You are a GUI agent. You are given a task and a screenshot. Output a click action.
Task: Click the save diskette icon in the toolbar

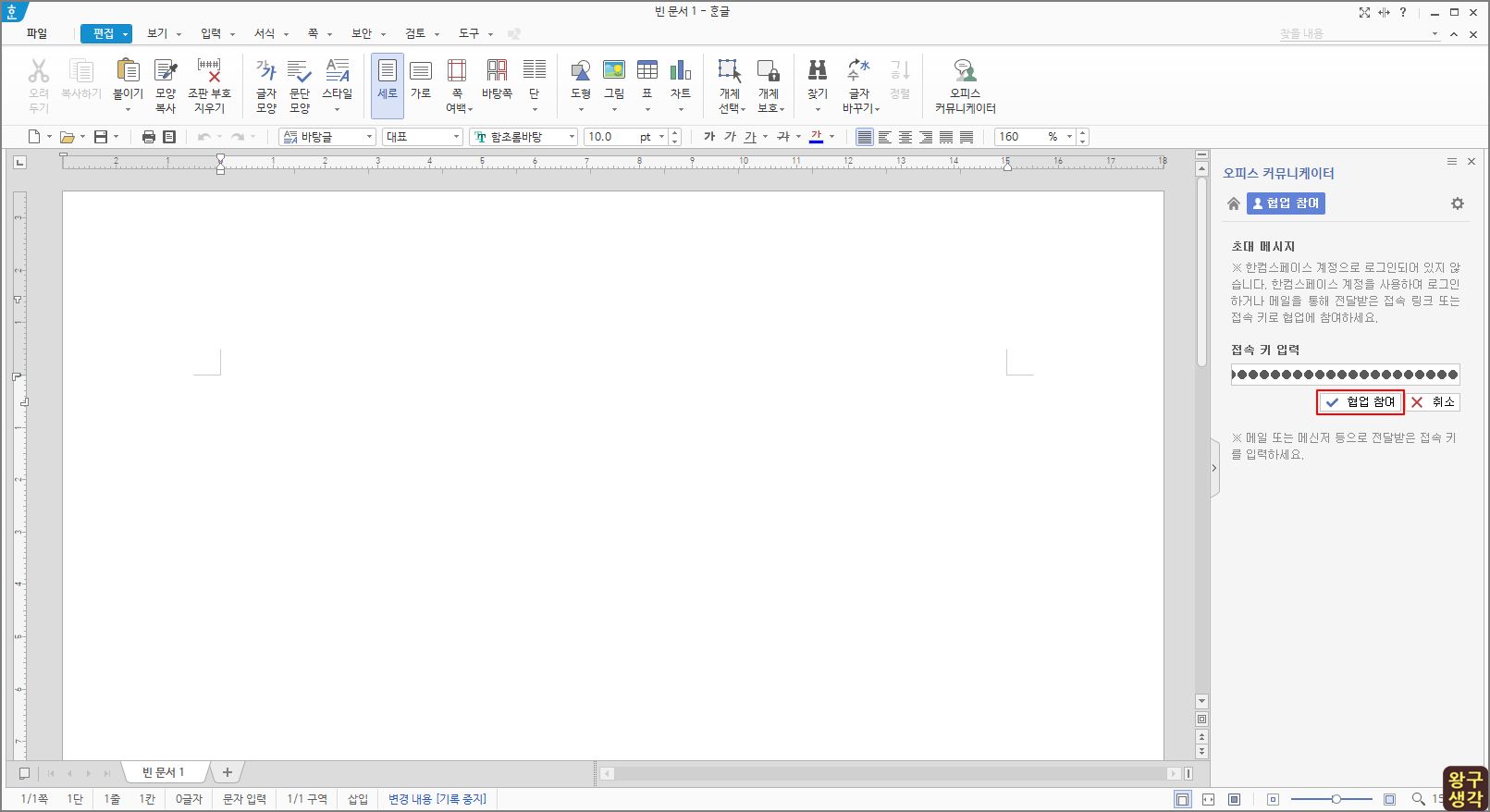coord(101,137)
